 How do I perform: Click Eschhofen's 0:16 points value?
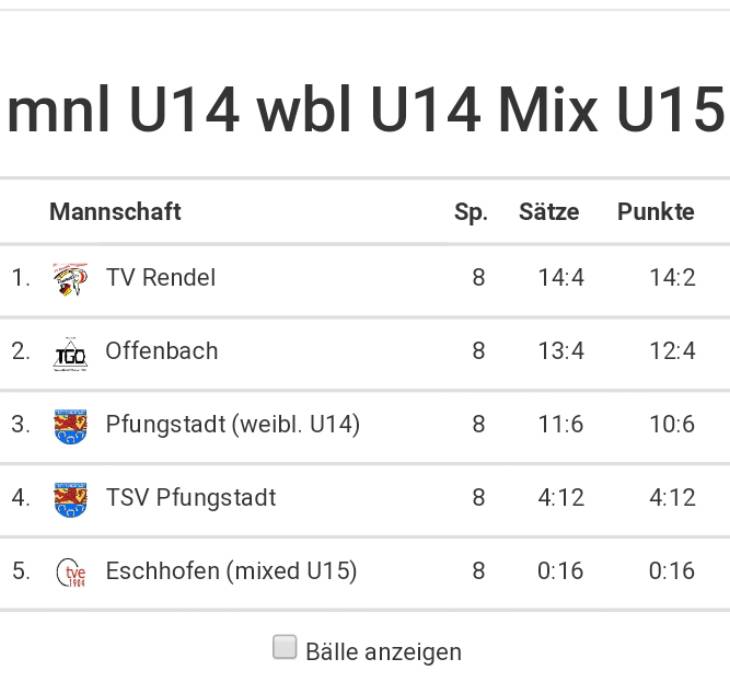coord(671,571)
